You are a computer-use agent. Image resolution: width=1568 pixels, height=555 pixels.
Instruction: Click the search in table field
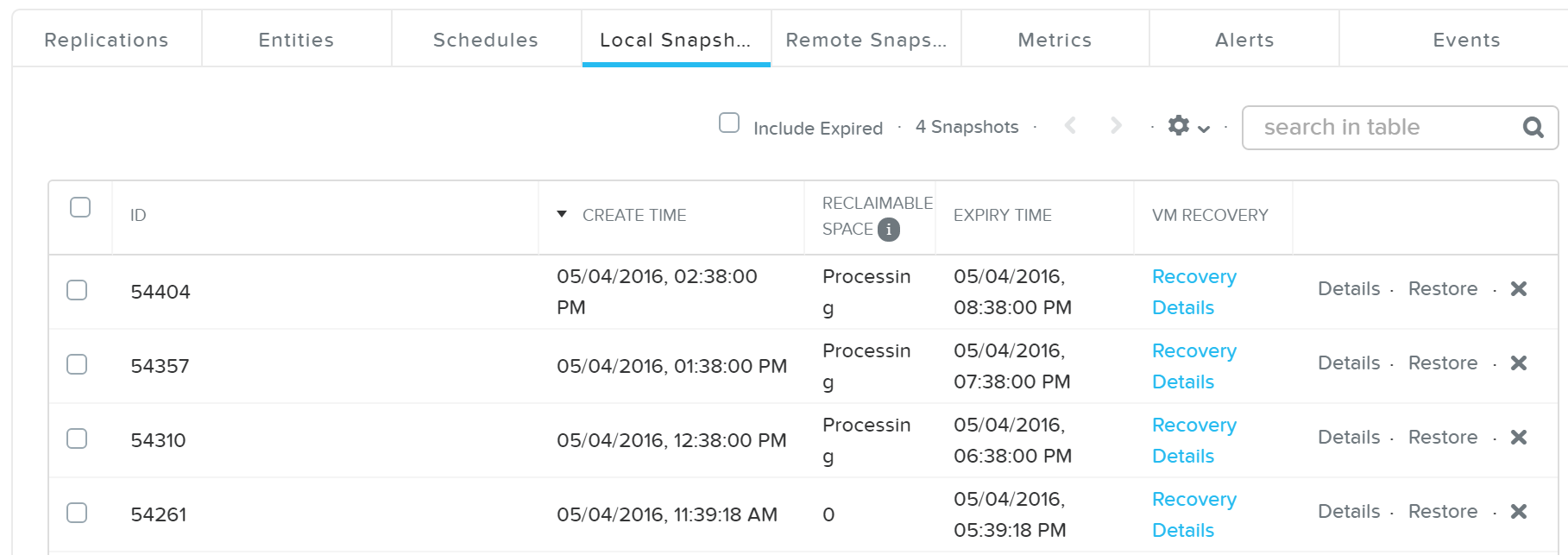[1372, 127]
